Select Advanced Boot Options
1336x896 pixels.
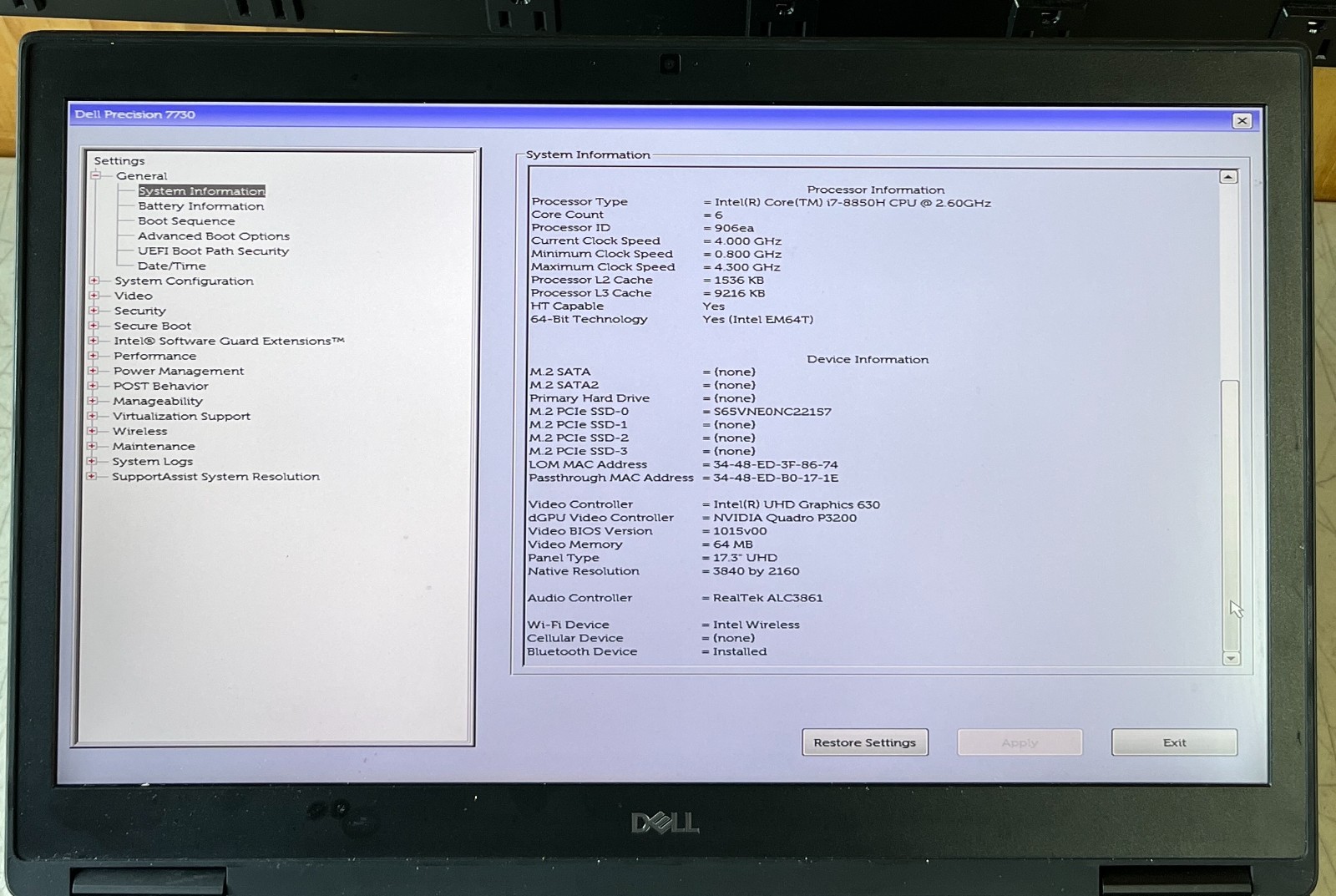(x=214, y=236)
